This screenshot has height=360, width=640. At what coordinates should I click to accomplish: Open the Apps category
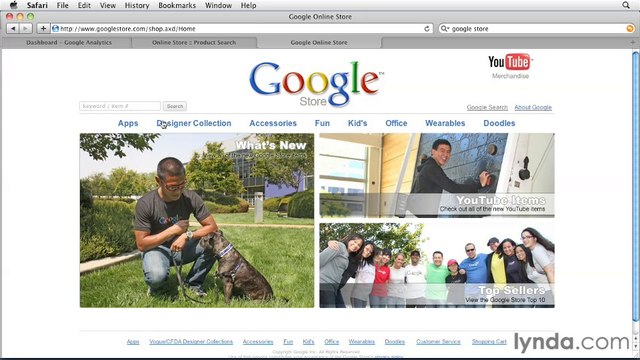coord(128,123)
